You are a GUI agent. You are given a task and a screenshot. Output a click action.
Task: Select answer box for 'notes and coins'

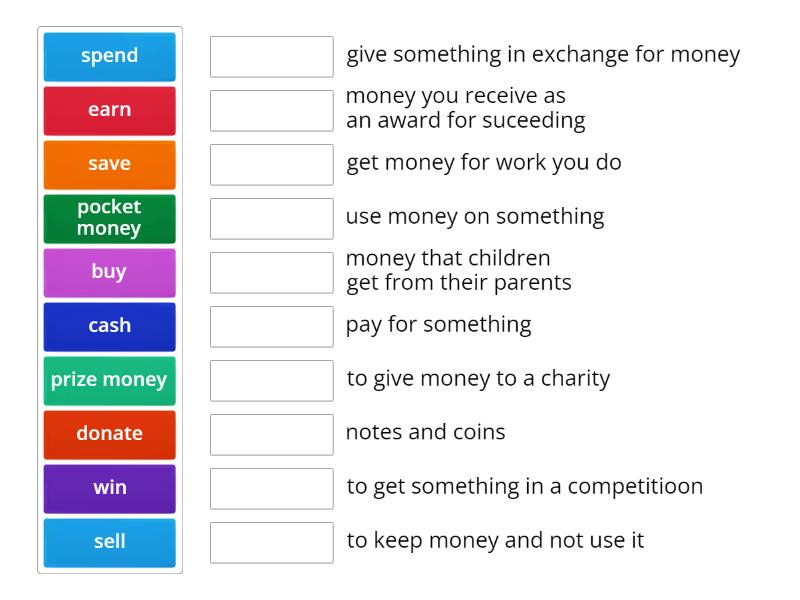point(271,435)
